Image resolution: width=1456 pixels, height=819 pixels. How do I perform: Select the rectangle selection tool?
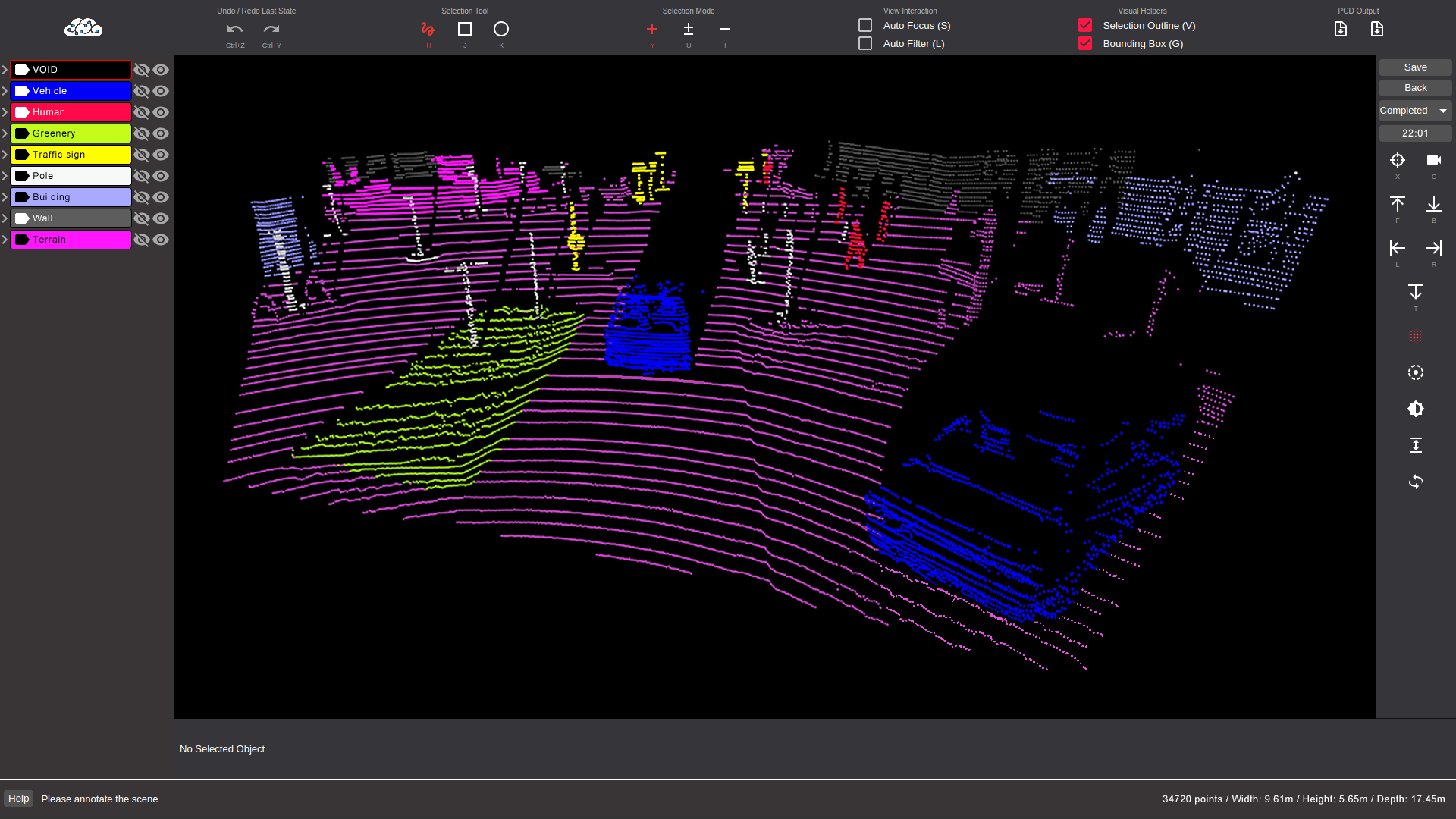point(465,29)
